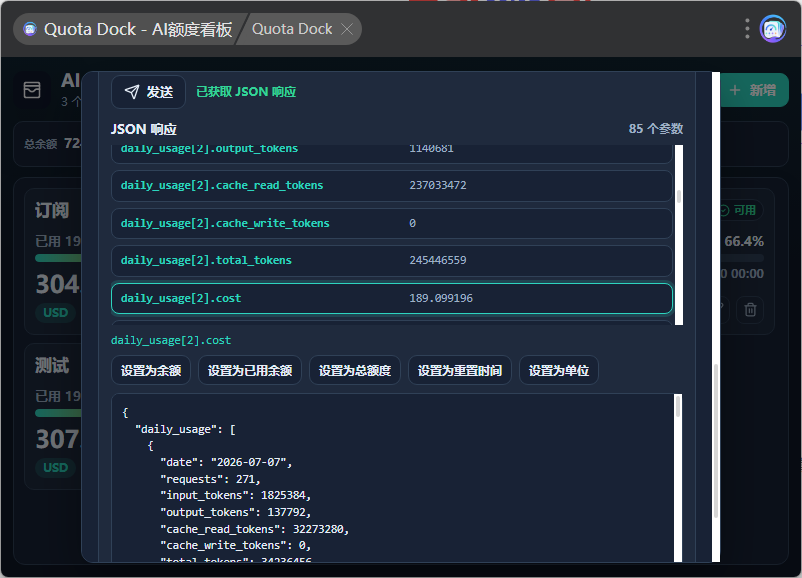Click the trash delete icon on card
The image size is (802, 578).
pyautogui.click(x=750, y=309)
